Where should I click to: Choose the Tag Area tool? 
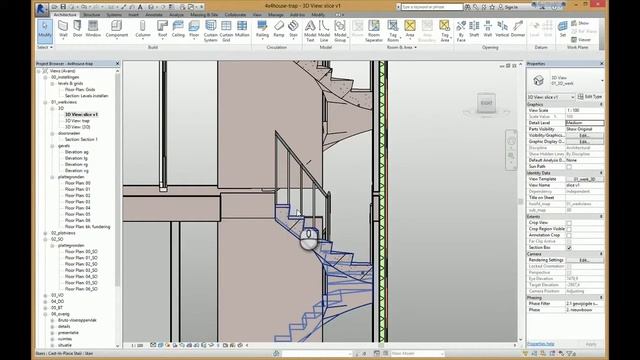click(444, 31)
